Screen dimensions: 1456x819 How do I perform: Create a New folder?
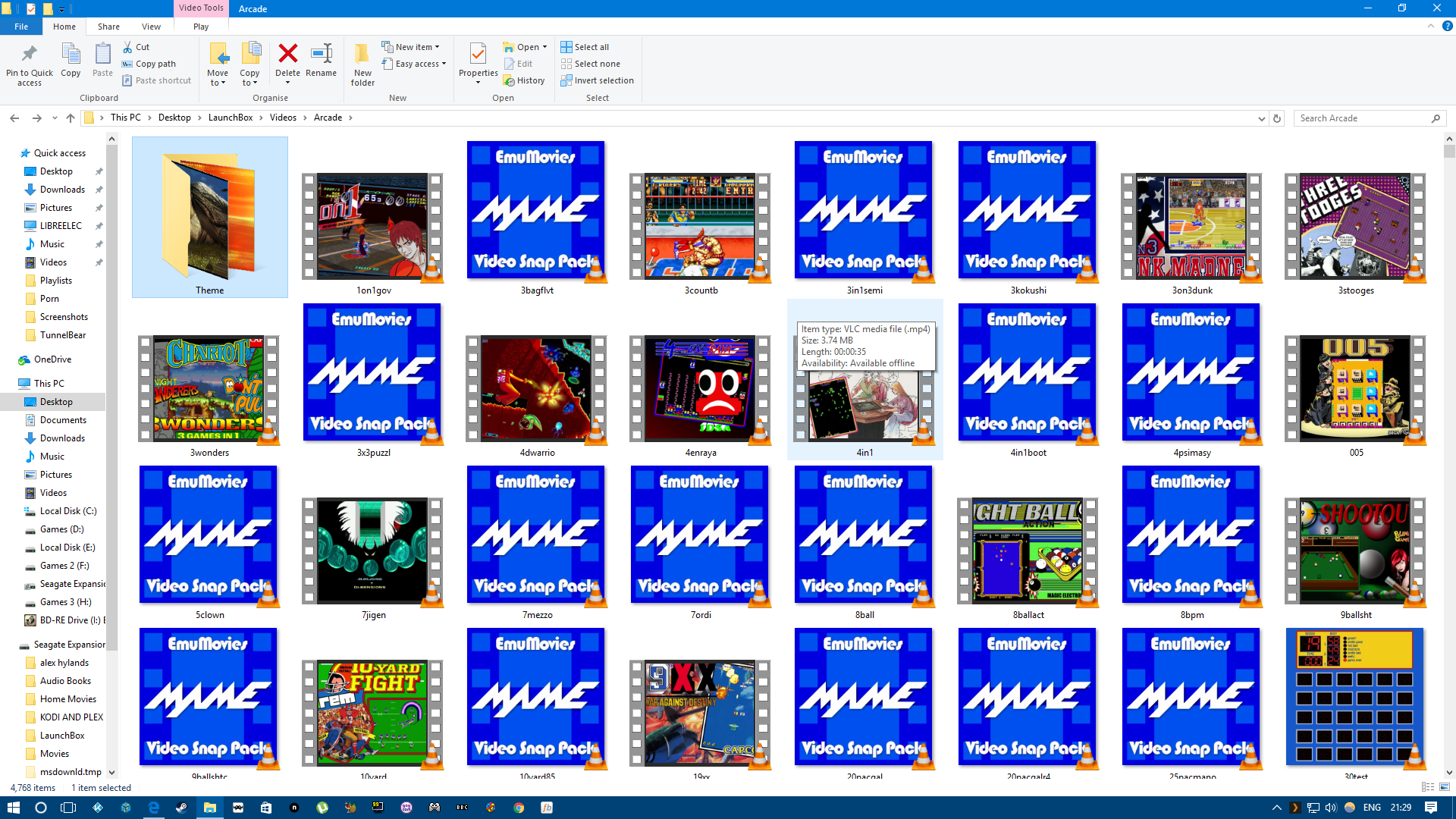[362, 64]
